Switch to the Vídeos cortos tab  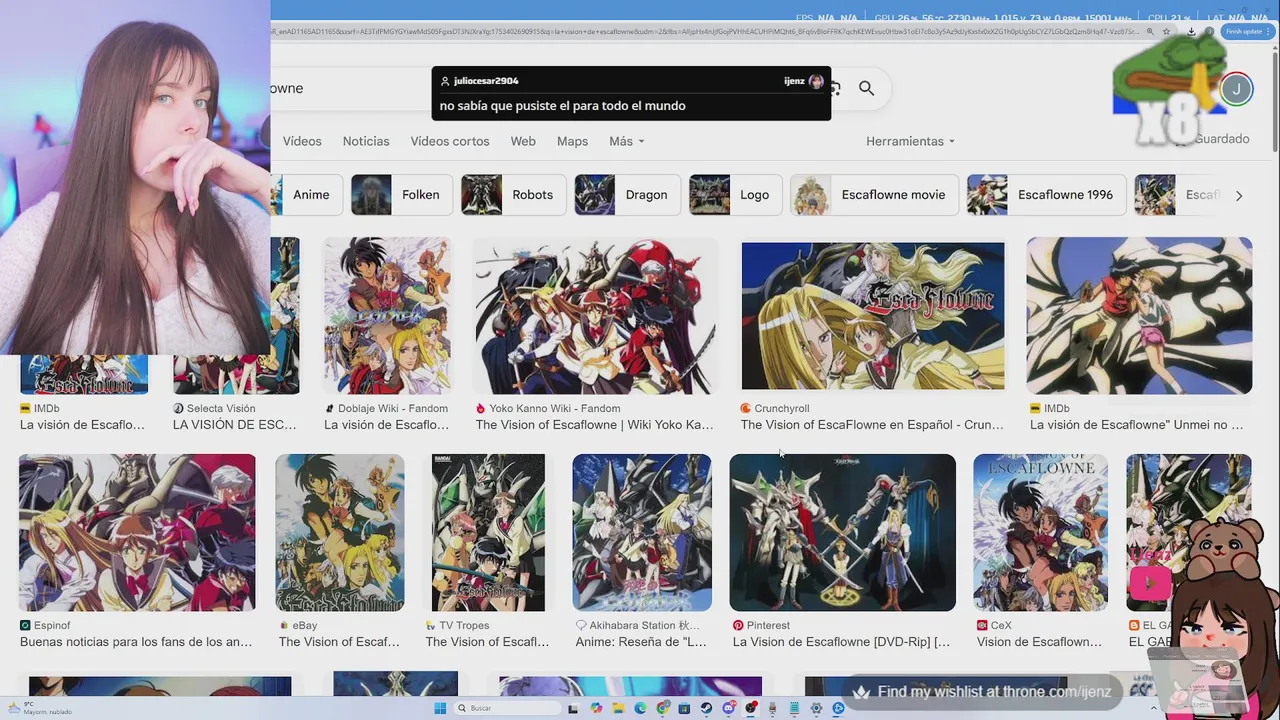pos(450,141)
